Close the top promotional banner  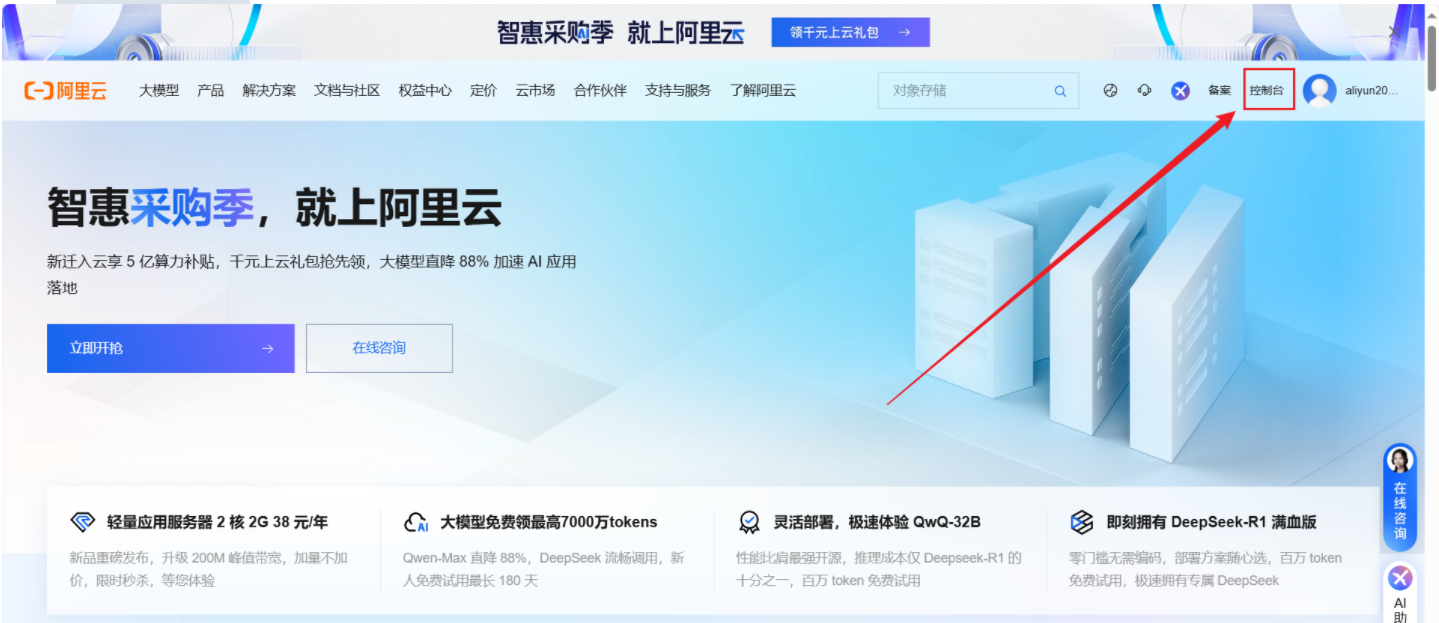click(1395, 32)
